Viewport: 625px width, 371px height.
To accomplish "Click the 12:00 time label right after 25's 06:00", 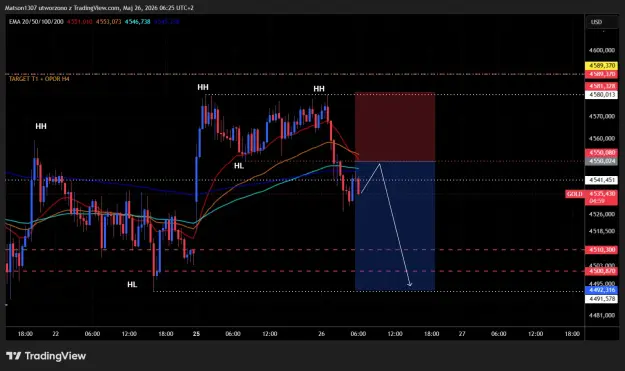I will click(269, 334).
